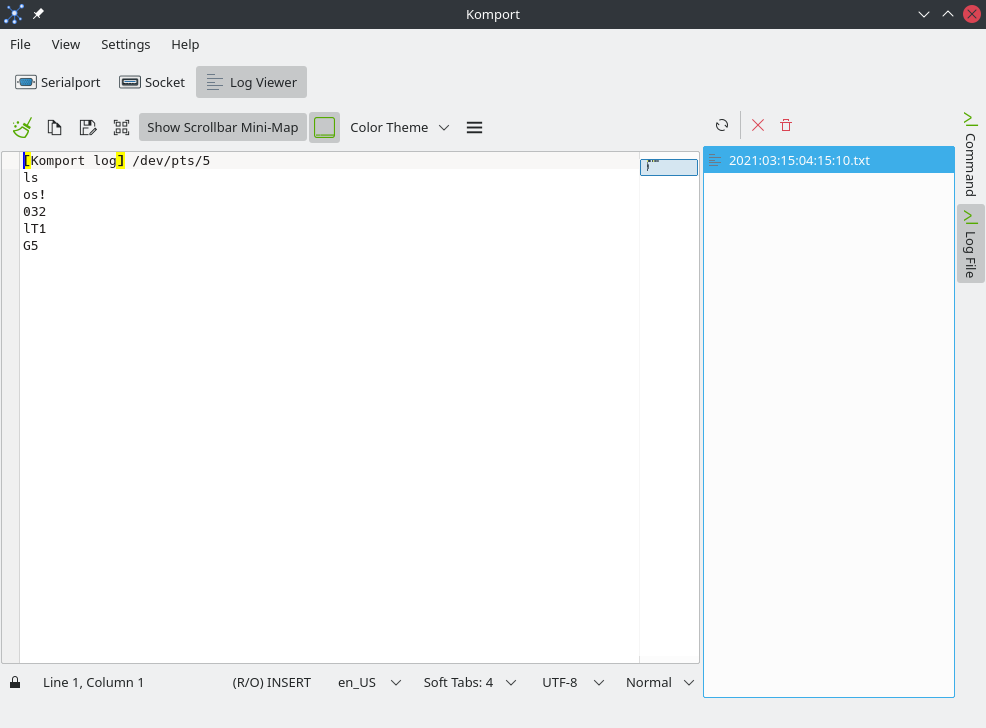
Task: Open the Settings menu
Action: pyautogui.click(x=126, y=45)
